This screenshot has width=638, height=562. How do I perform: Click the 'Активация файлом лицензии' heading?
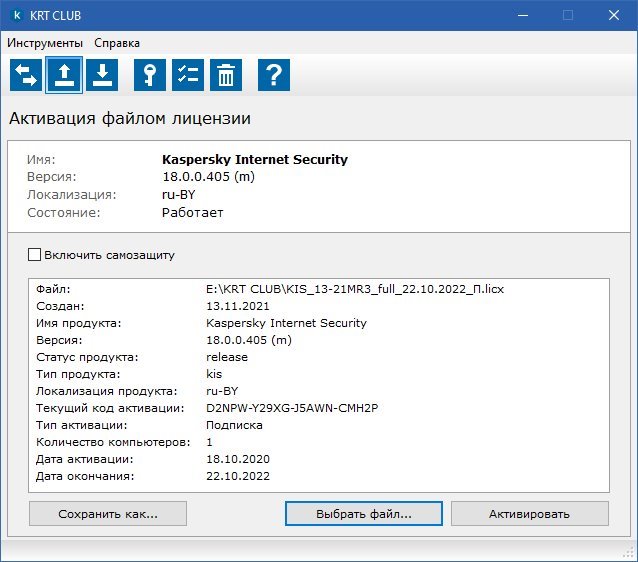(130, 118)
